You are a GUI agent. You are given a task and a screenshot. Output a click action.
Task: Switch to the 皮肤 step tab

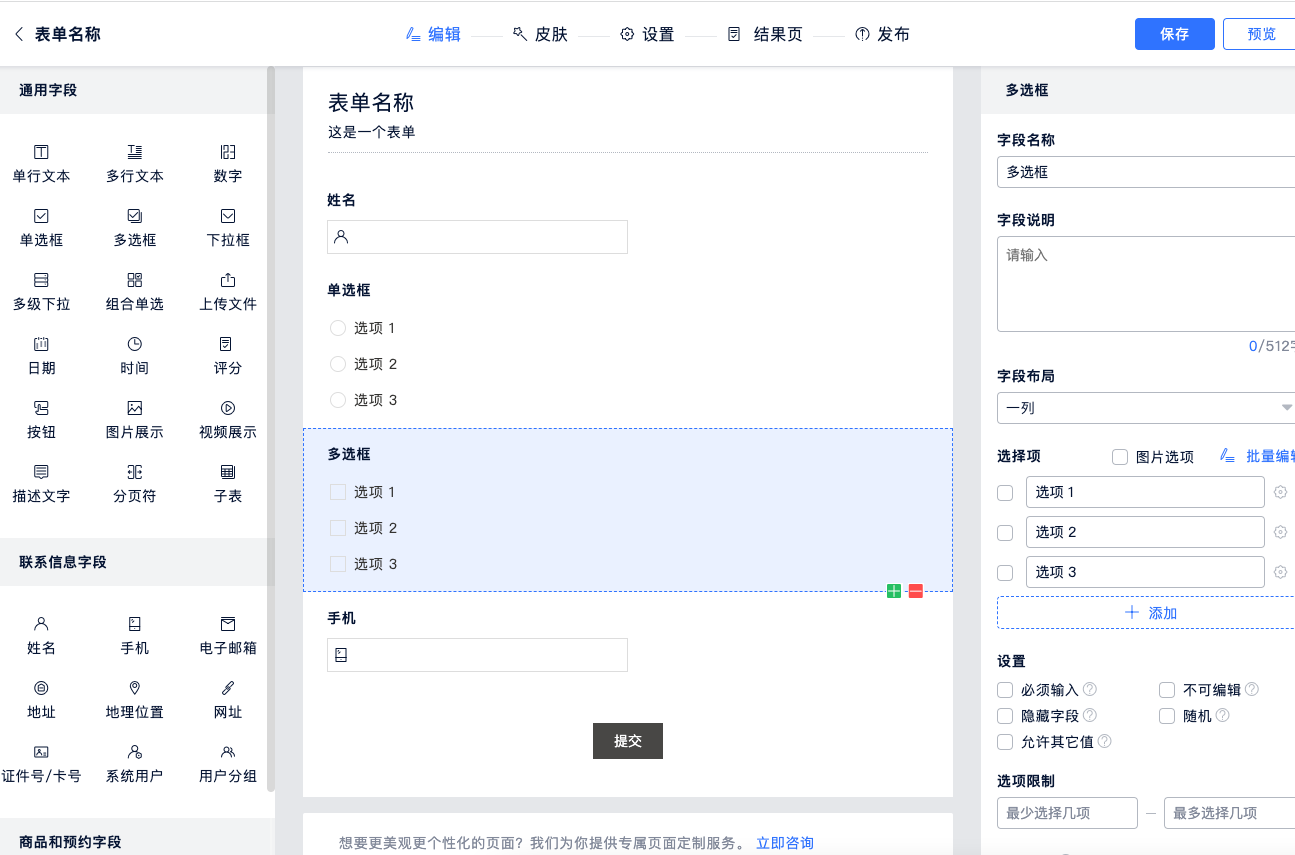(540, 35)
